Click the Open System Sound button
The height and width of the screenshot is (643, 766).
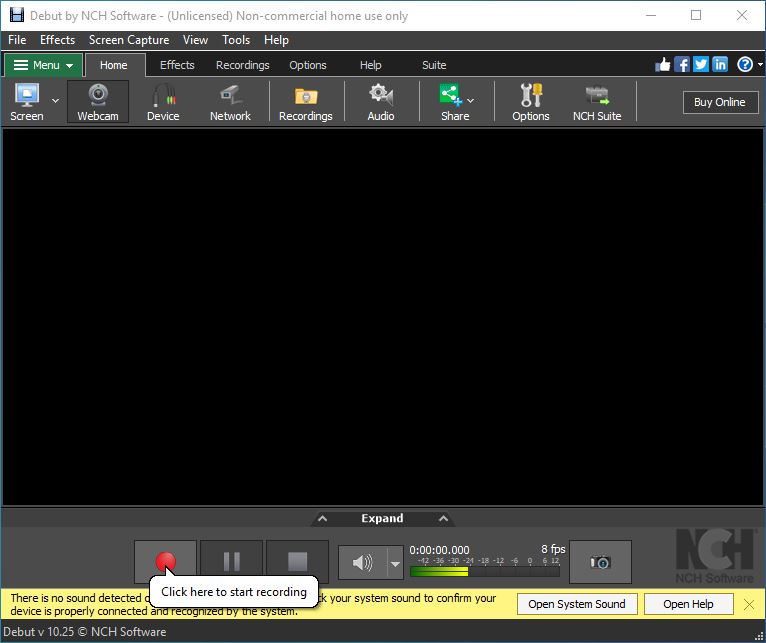coord(577,604)
